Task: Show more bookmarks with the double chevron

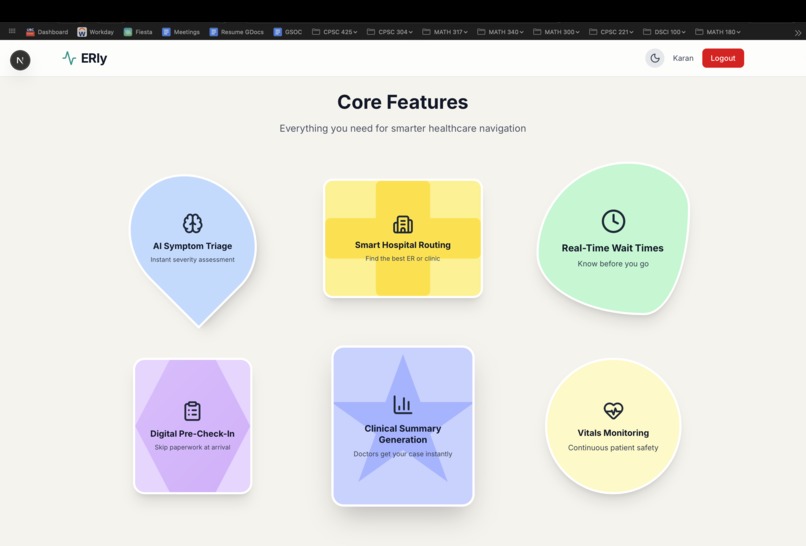Action: 798,32
